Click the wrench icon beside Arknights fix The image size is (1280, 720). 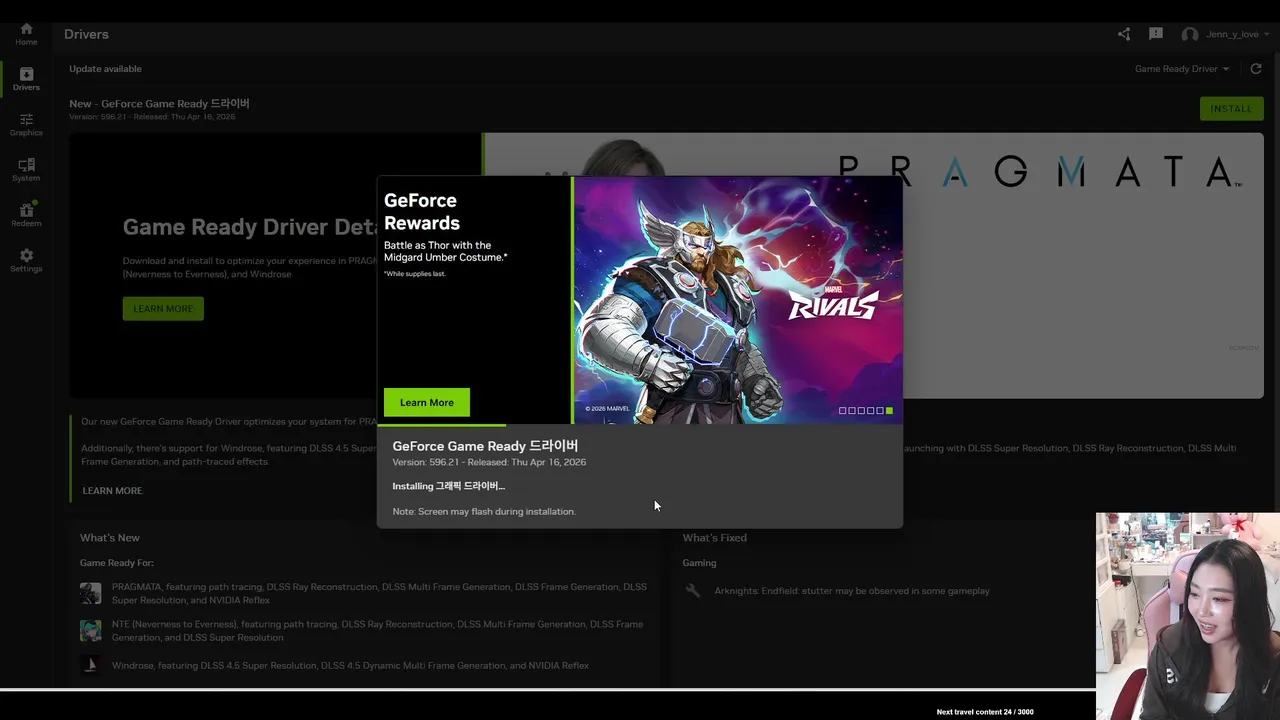tap(692, 591)
